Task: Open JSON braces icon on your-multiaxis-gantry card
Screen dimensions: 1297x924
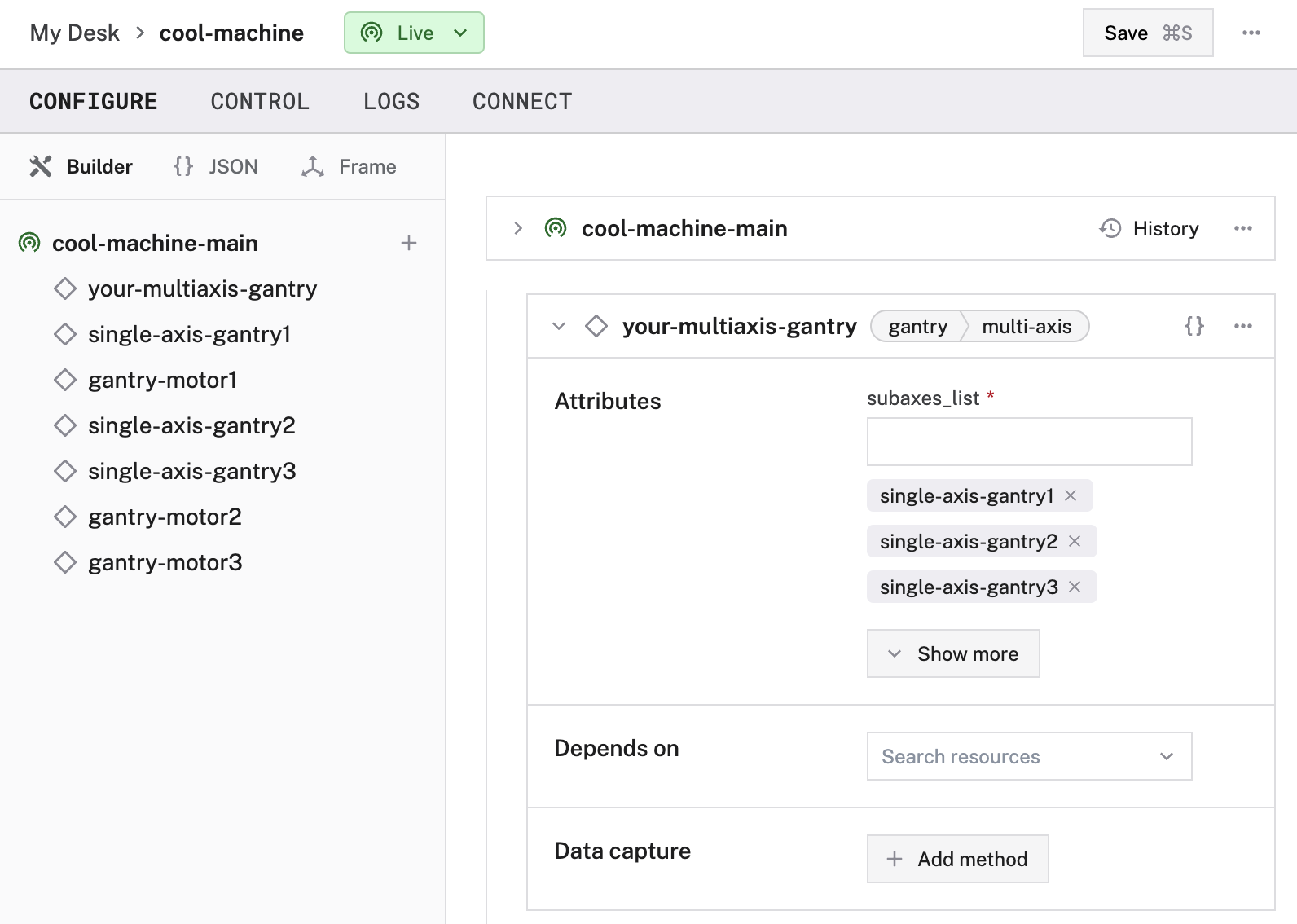Action: point(1194,326)
